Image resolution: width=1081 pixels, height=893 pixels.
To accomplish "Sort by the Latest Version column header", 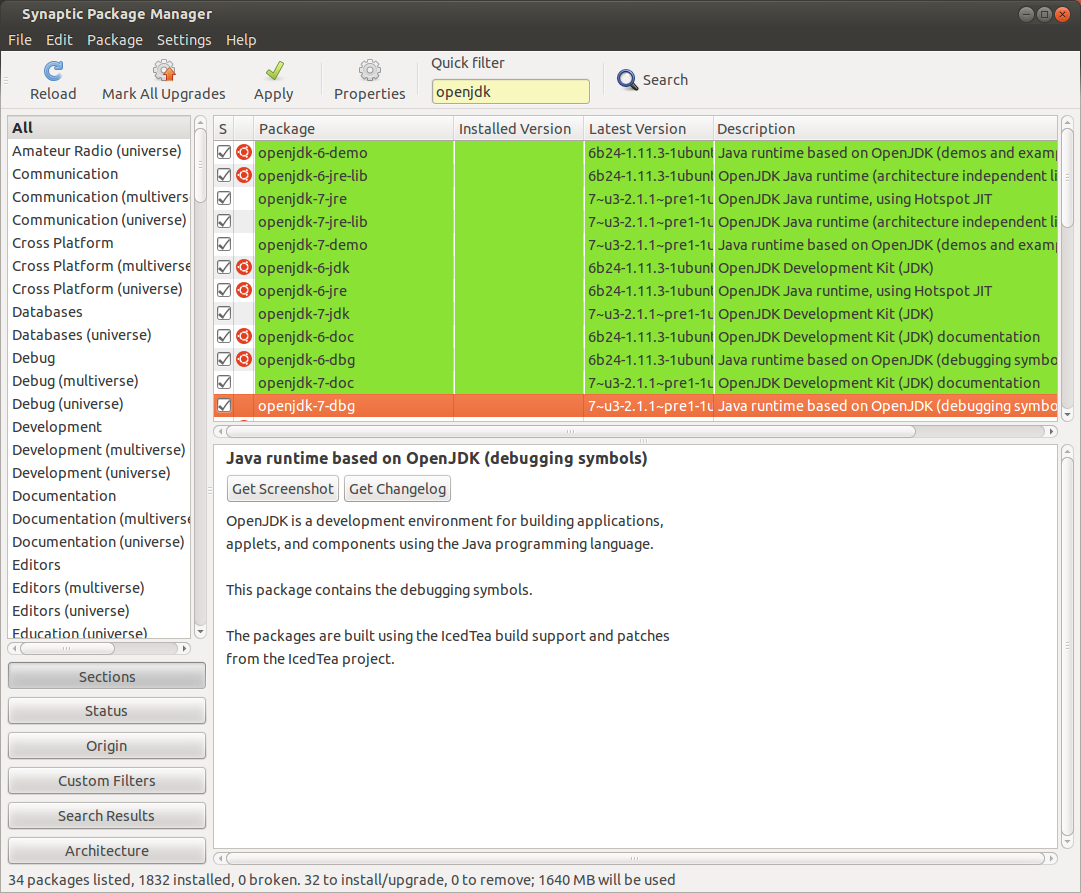I will (648, 129).
